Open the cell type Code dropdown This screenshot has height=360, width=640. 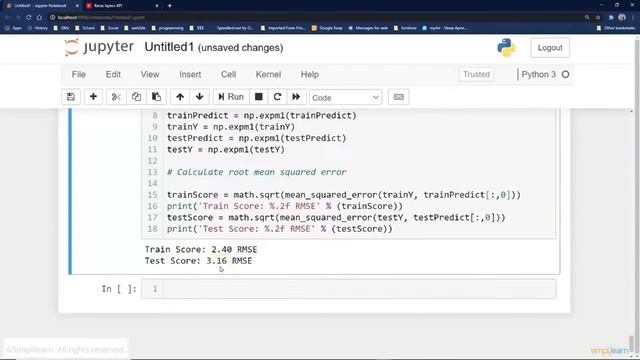point(345,98)
